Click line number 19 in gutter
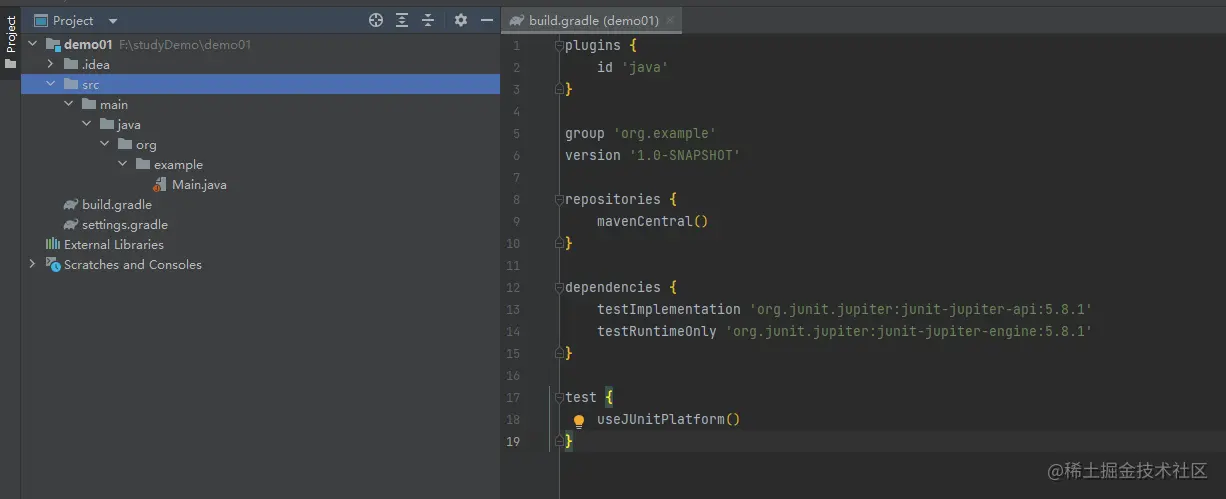The height and width of the screenshot is (499, 1226). 513,441
